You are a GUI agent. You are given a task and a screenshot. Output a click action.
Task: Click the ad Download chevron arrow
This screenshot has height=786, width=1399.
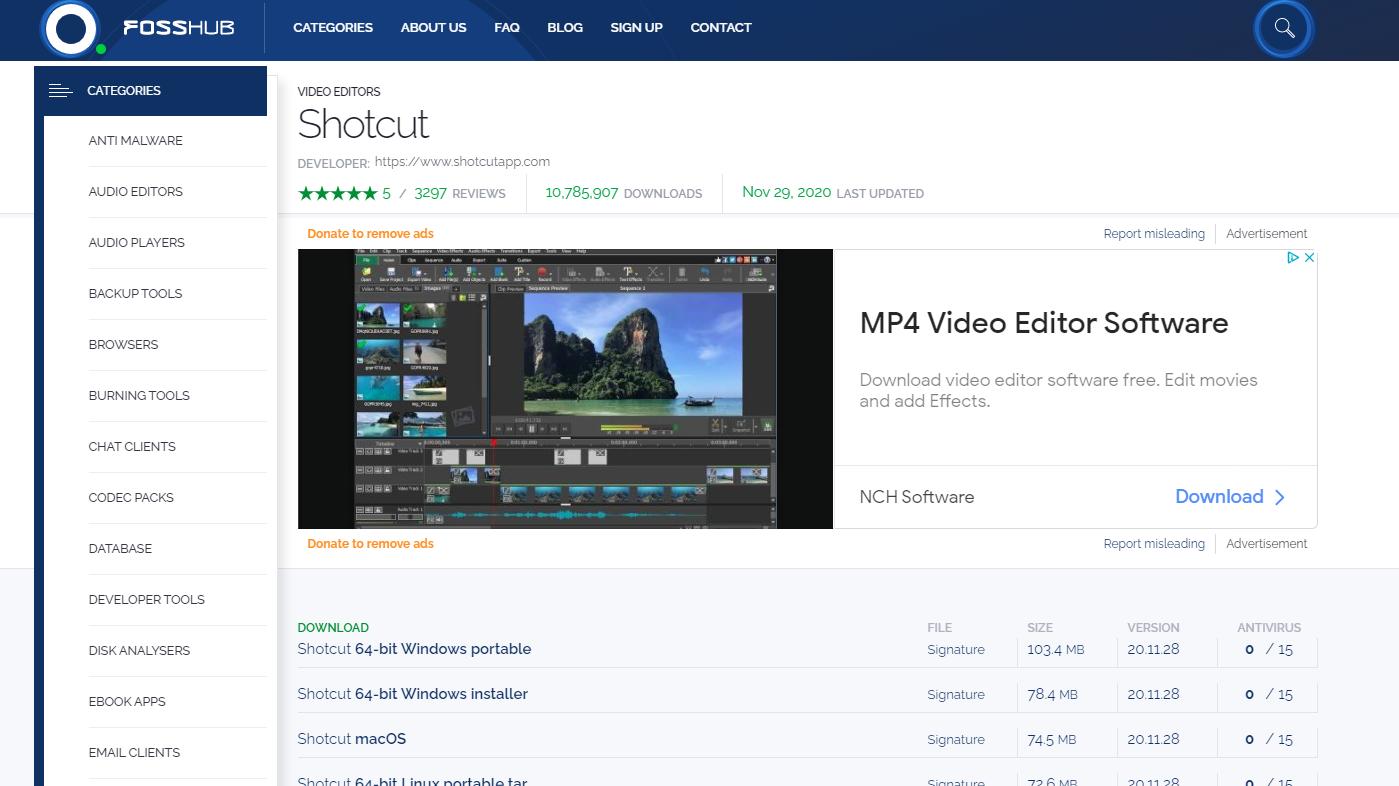[1280, 497]
